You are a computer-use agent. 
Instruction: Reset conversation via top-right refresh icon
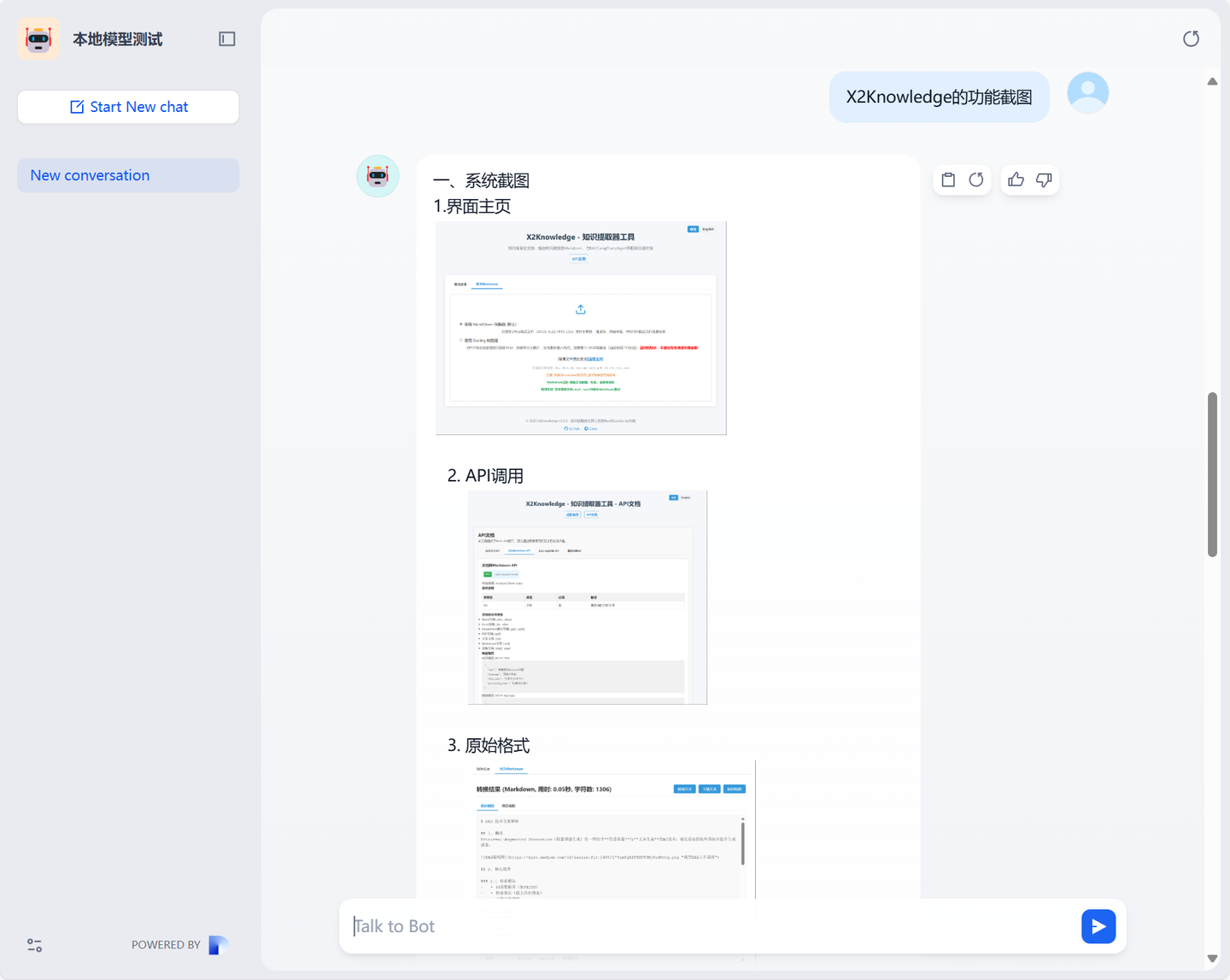[x=1191, y=38]
